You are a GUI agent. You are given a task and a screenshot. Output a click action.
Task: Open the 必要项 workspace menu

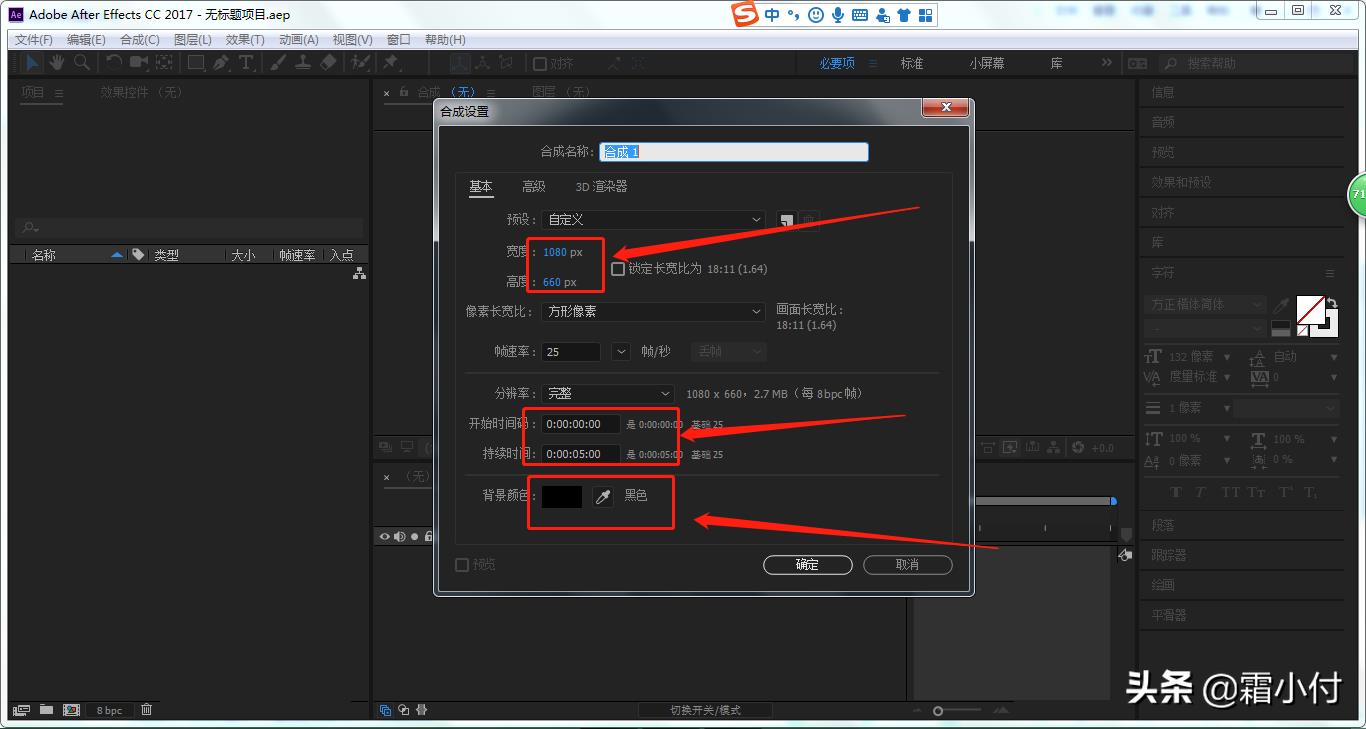point(873,63)
